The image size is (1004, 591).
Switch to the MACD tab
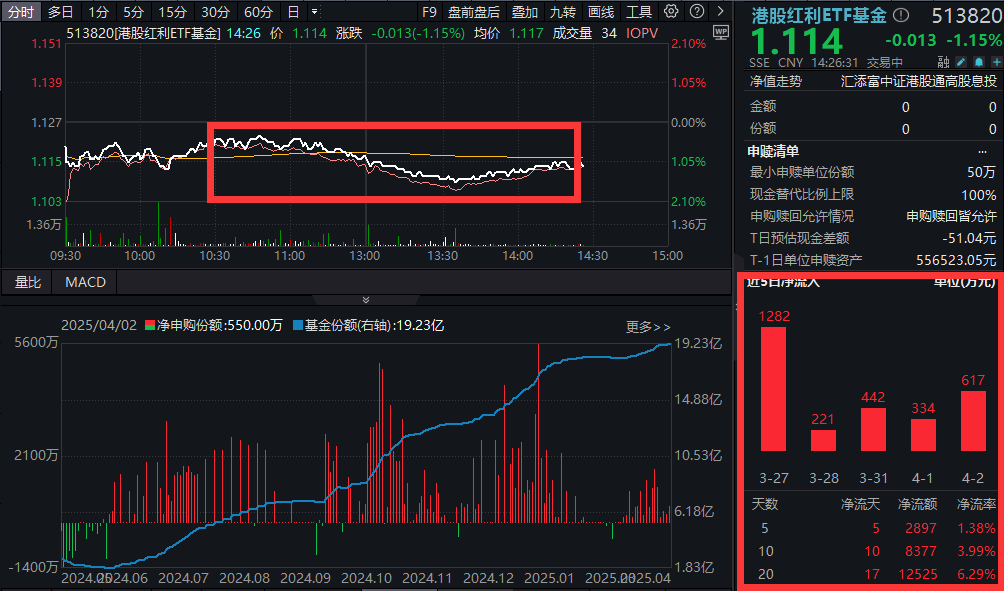pyautogui.click(x=84, y=282)
